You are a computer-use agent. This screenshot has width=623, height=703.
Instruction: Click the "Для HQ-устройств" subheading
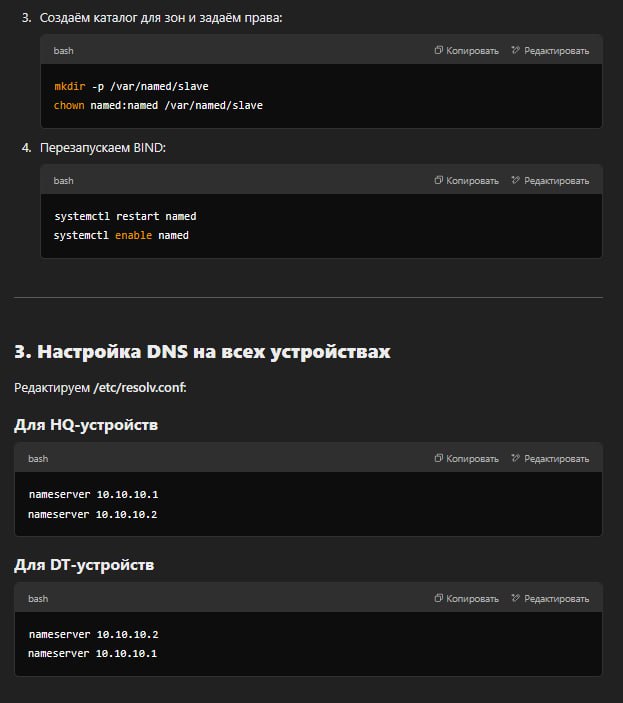[x=86, y=425]
